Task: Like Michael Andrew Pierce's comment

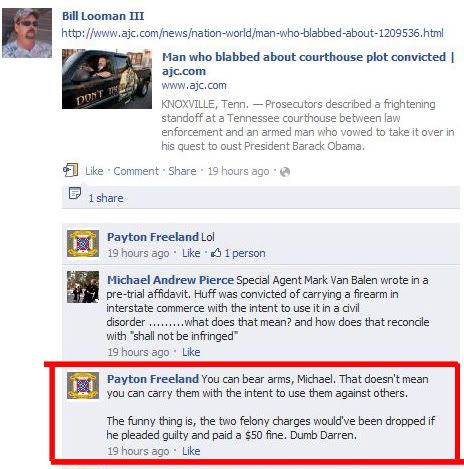Action: click(x=191, y=352)
